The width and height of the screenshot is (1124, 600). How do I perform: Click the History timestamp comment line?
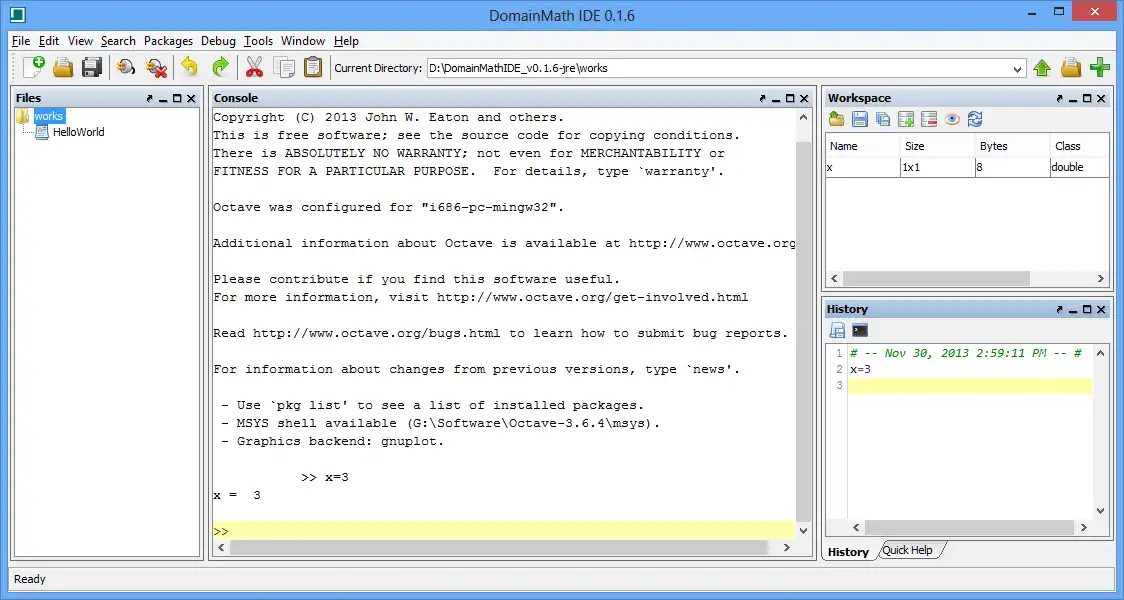tap(966, 353)
